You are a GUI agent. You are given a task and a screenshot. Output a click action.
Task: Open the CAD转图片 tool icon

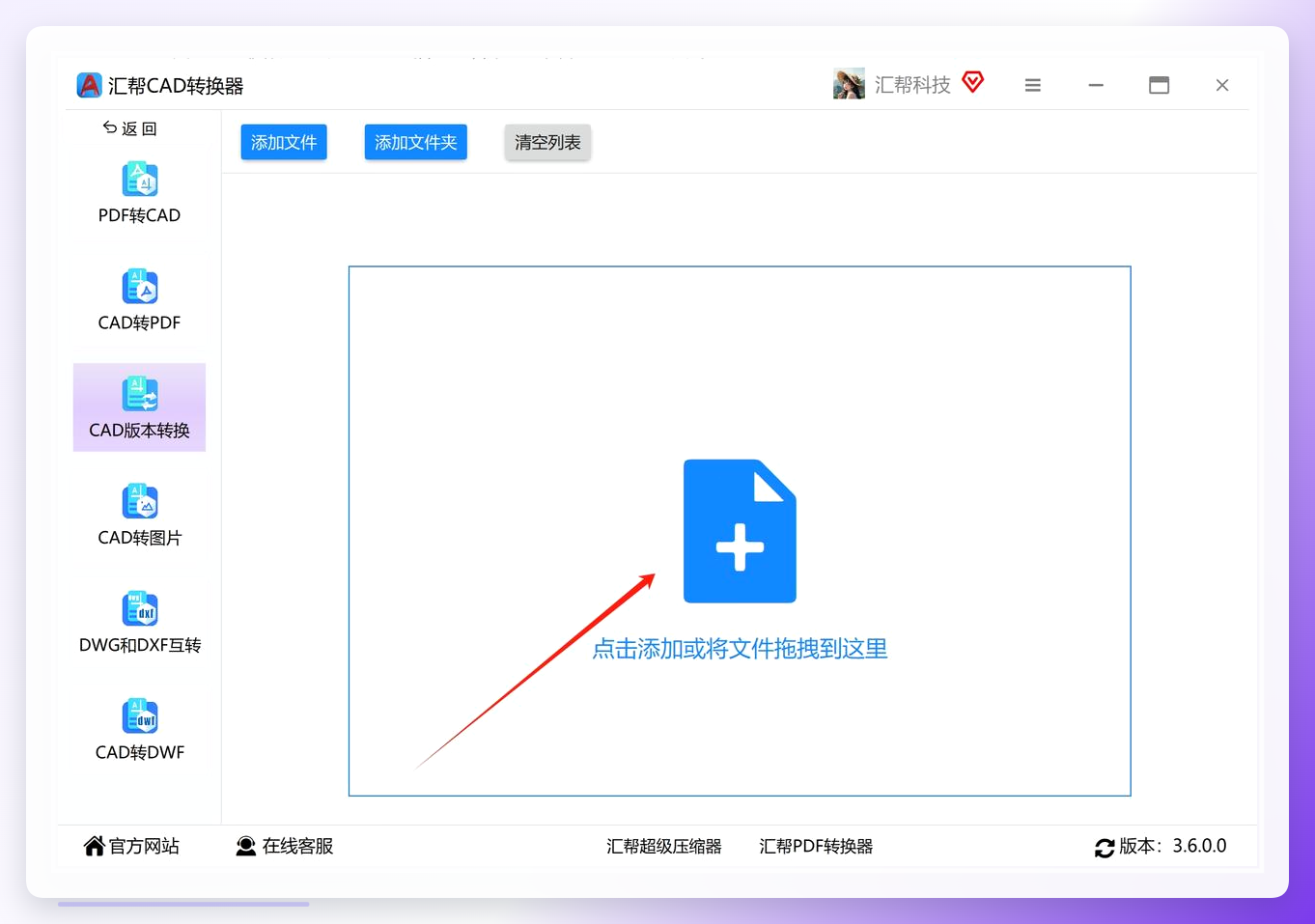click(140, 501)
